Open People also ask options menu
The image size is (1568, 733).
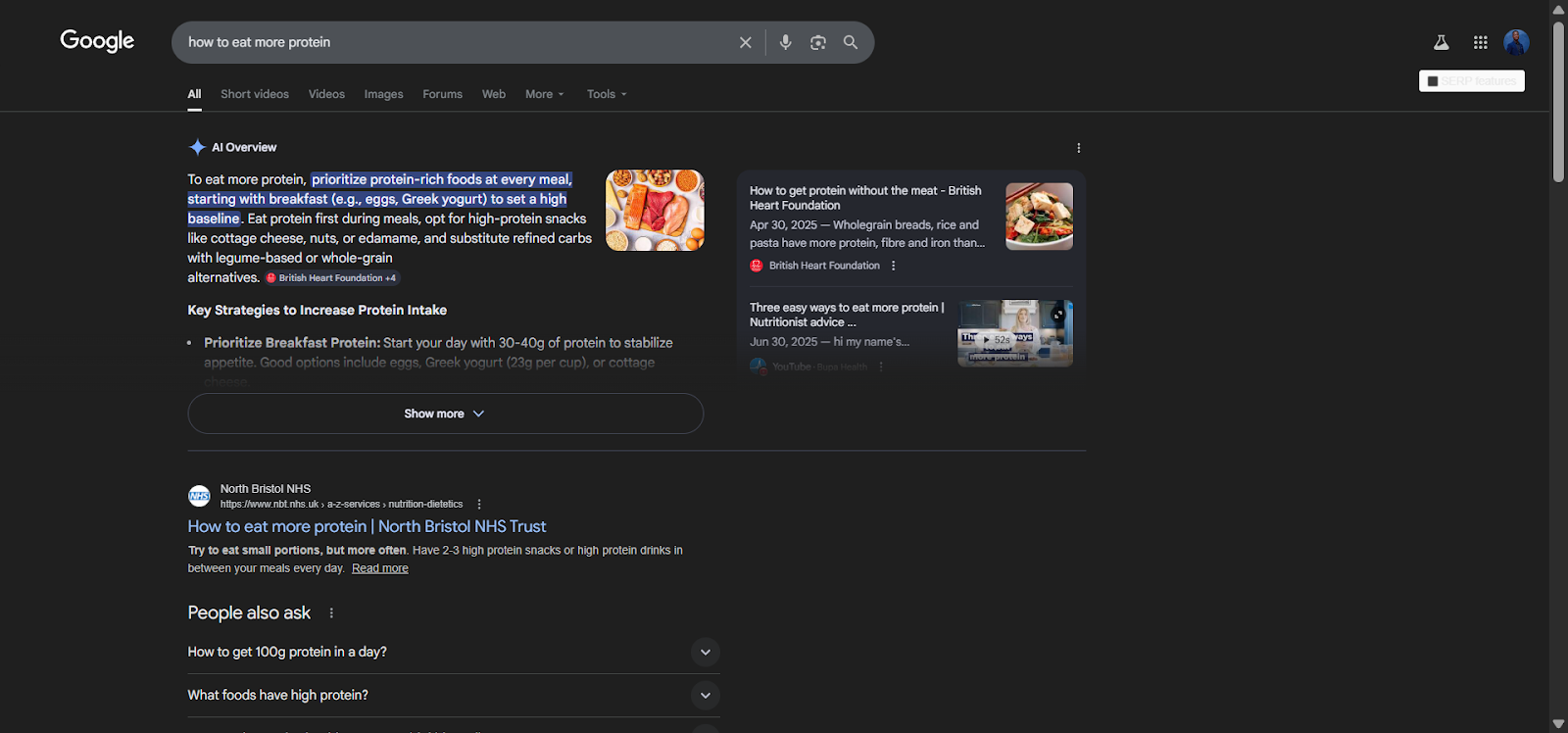click(x=331, y=613)
